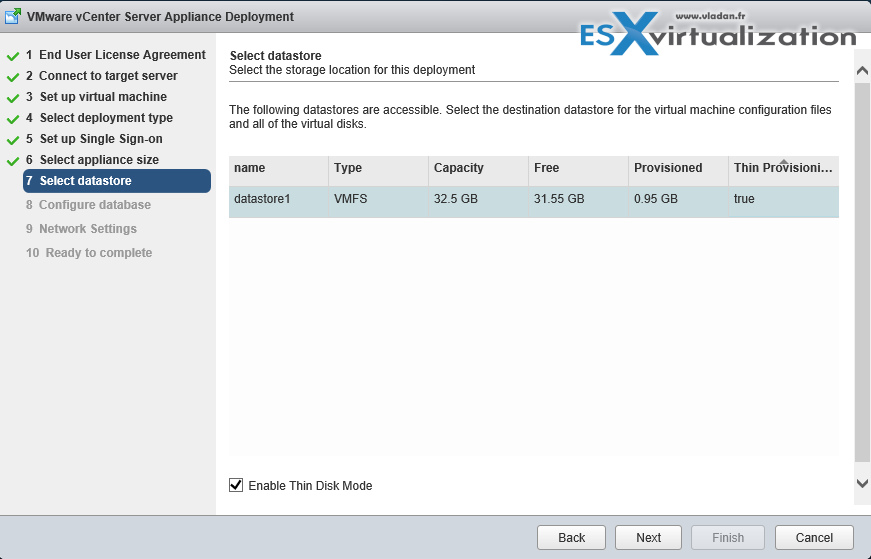Sort by the Type column header
Viewport: 871px width, 559px height.
378,171
